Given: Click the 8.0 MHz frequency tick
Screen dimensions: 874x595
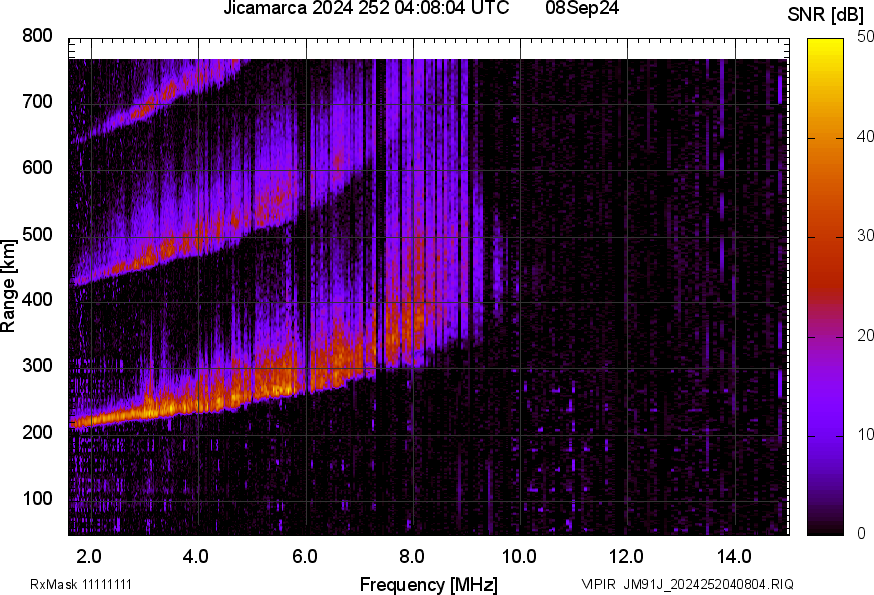Looking at the screenshot, I should (x=410, y=557).
